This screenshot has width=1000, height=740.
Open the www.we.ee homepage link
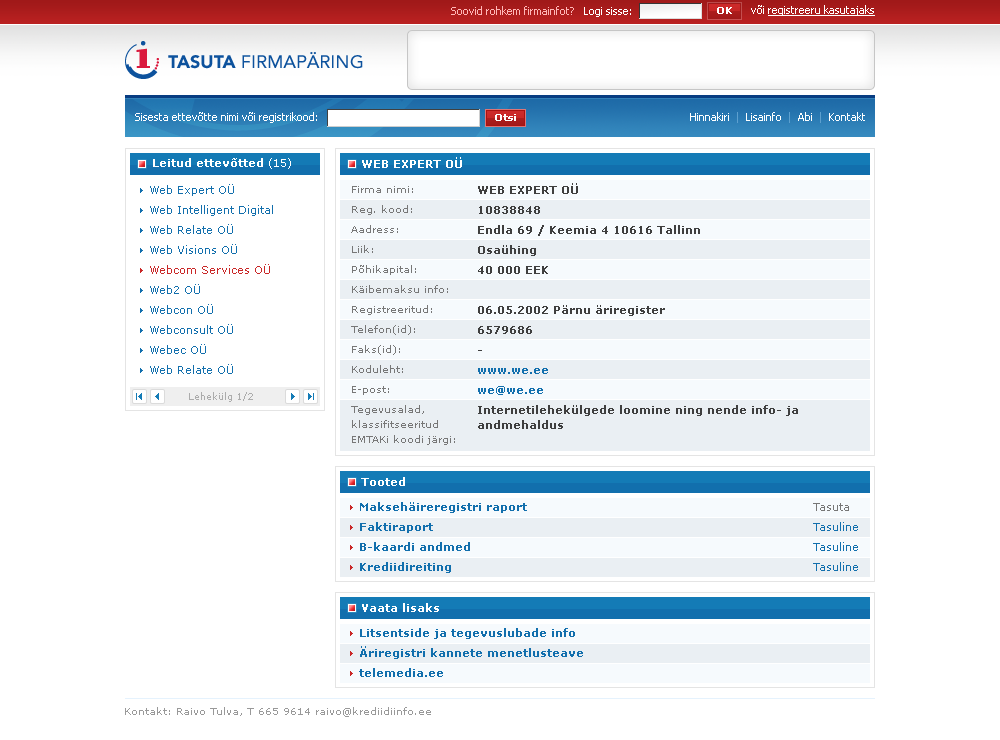point(513,370)
